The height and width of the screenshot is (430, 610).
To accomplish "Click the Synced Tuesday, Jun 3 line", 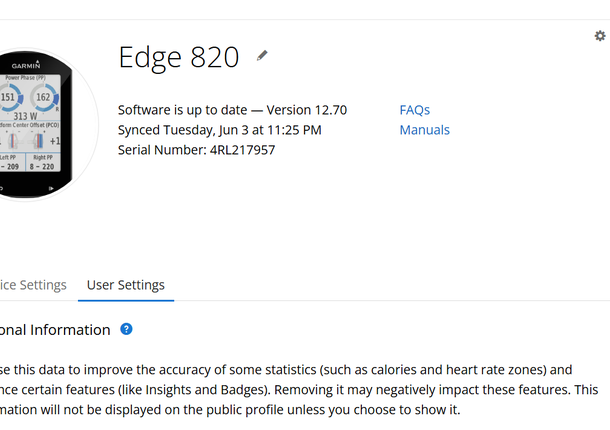I will click(220, 130).
